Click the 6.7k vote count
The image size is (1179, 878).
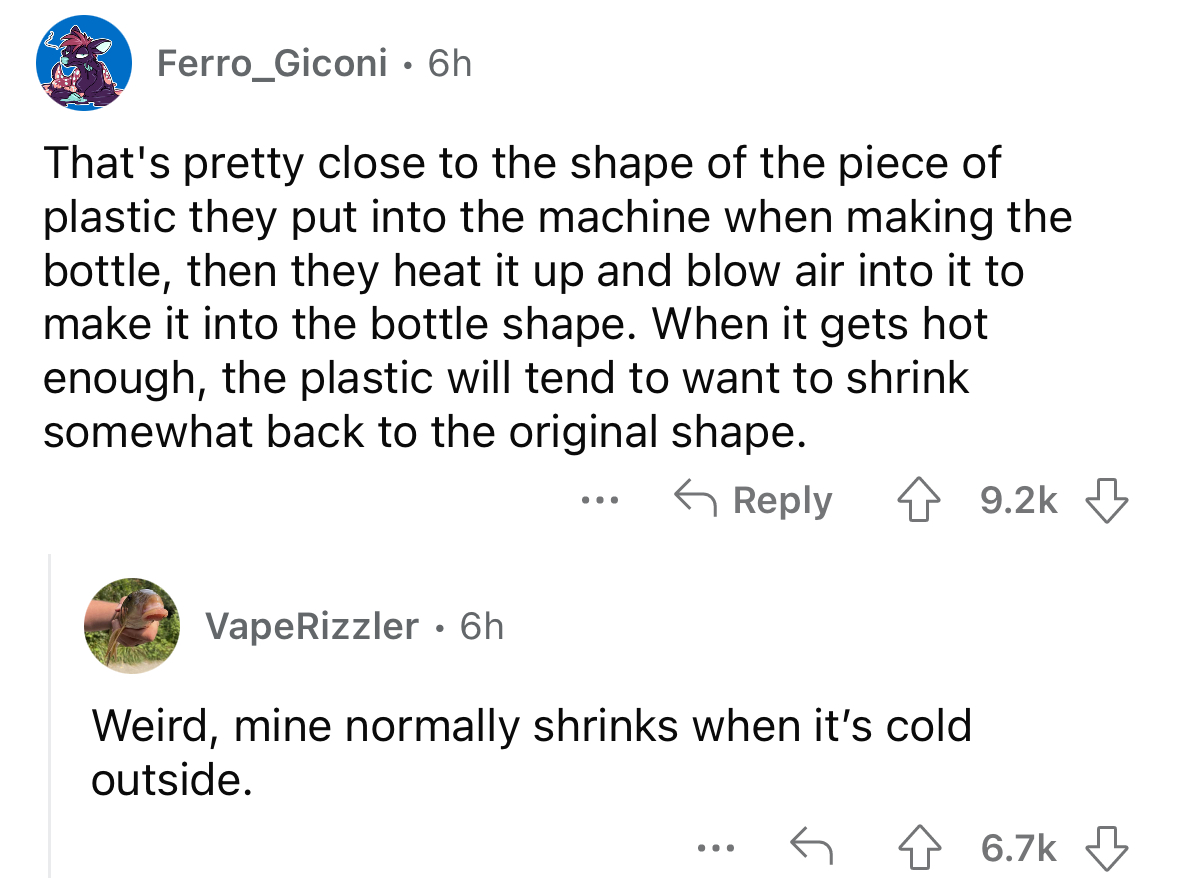1019,848
